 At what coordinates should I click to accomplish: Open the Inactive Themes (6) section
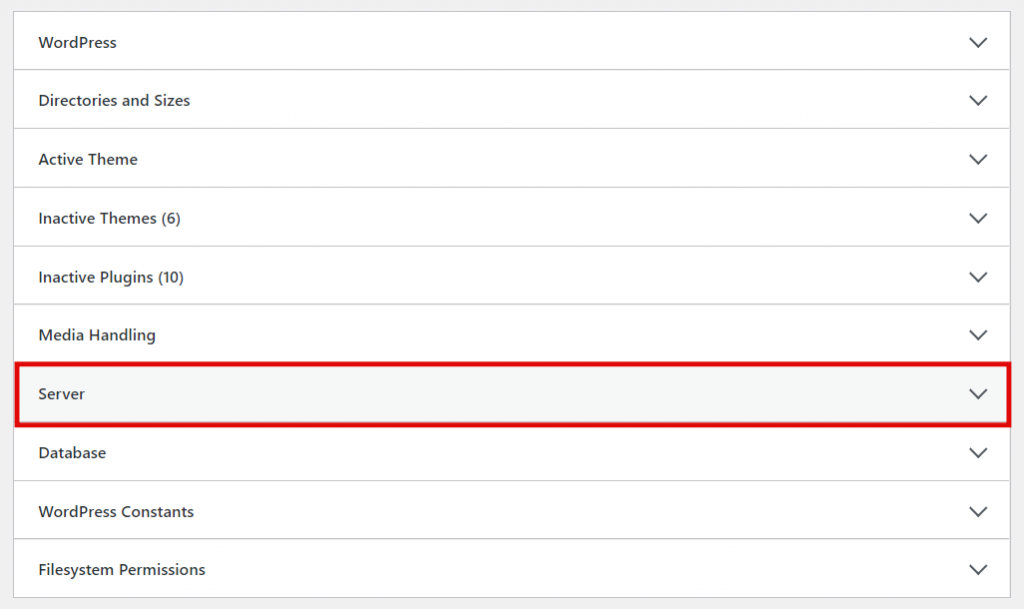[109, 217]
